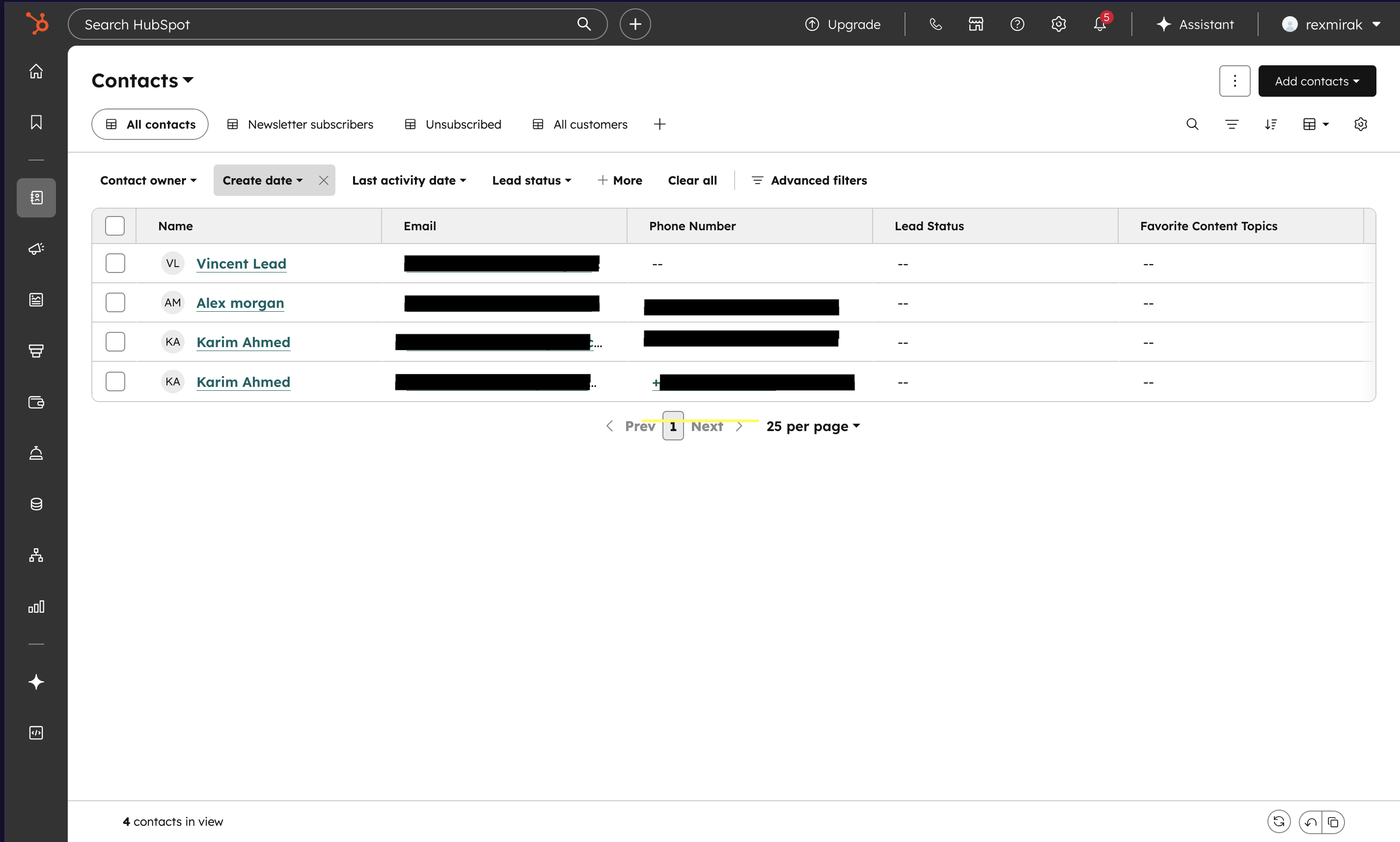Open the Home icon in sidebar
Screen dimensions: 1400x842
36,71
